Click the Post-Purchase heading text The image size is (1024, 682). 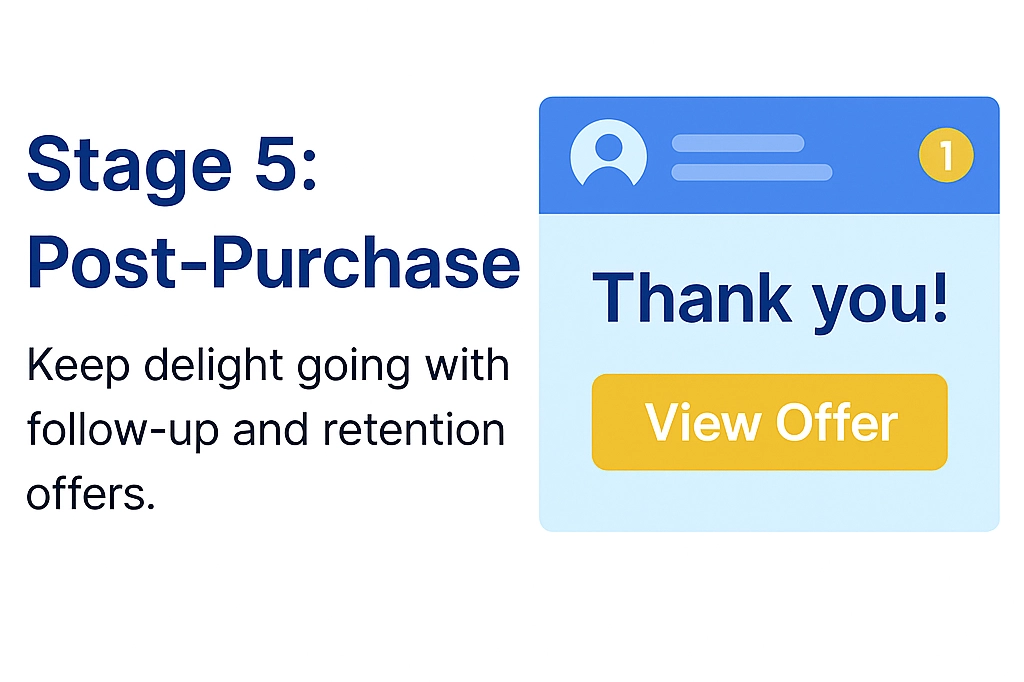pos(273,260)
